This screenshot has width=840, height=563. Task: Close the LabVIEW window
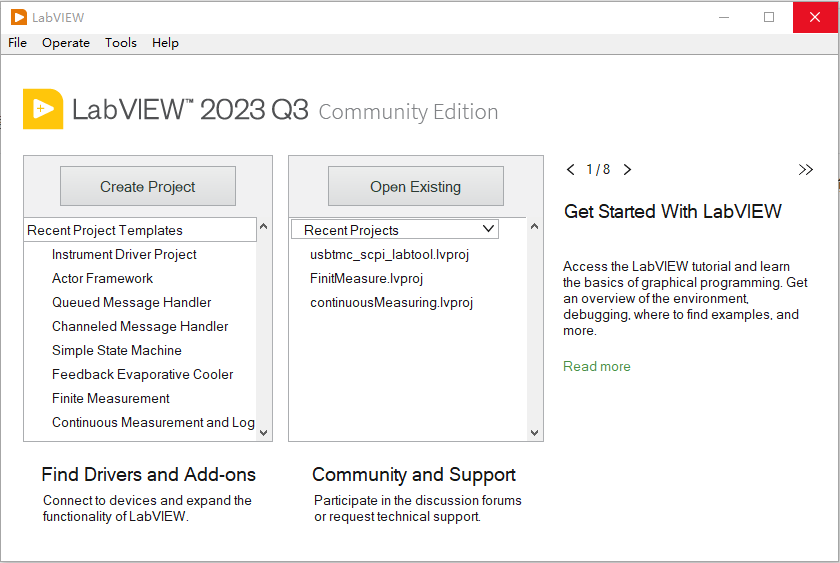[815, 17]
